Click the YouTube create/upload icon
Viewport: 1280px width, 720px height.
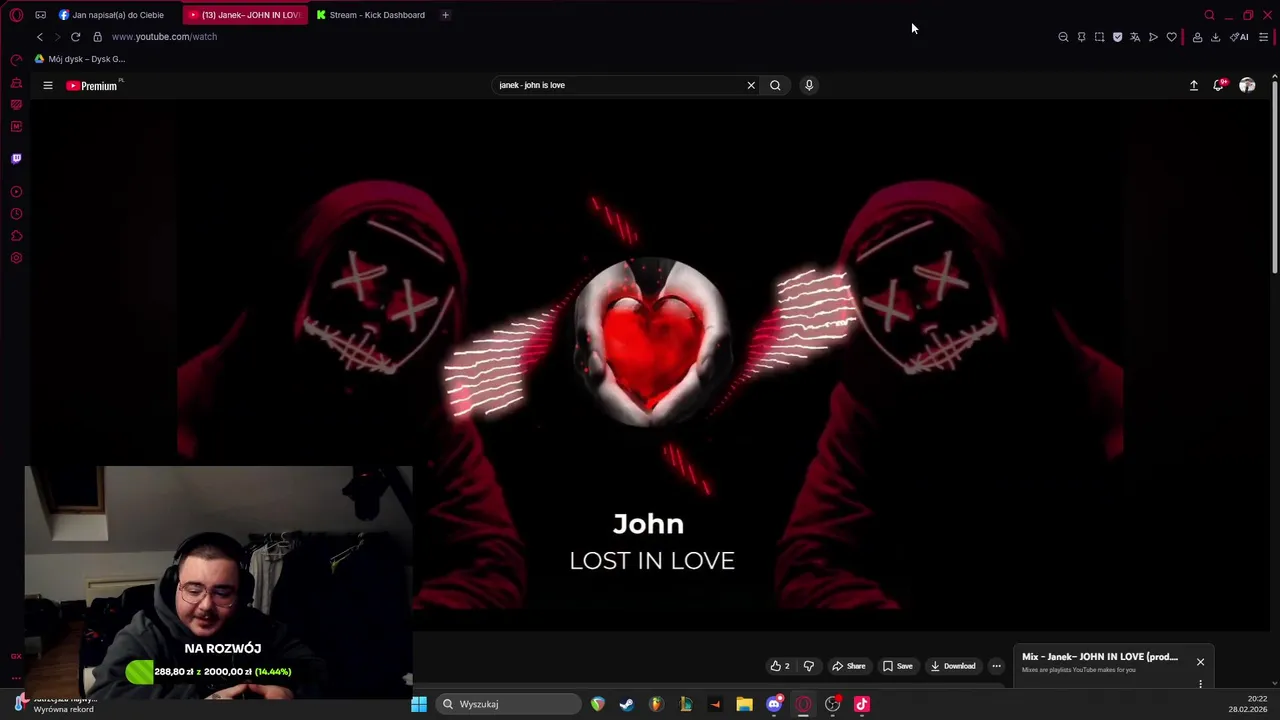(x=1193, y=86)
